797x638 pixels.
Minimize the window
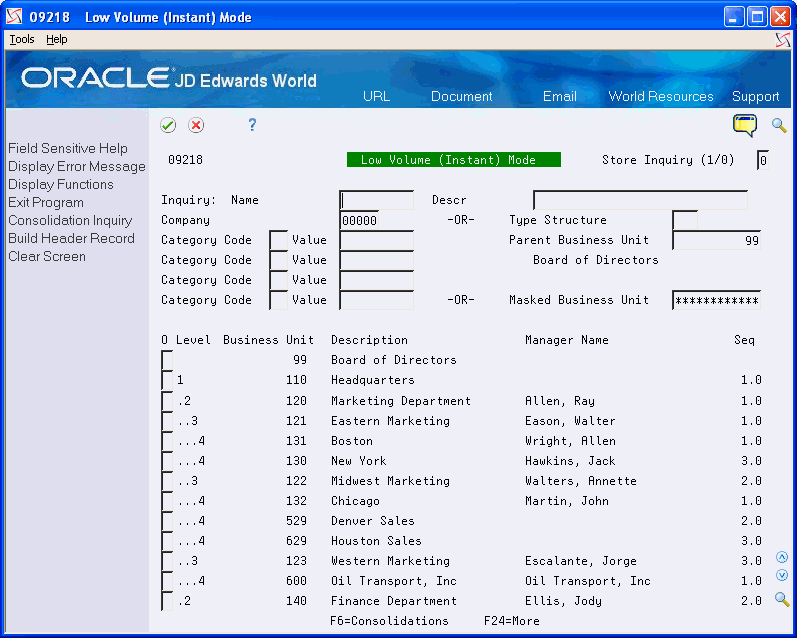pyautogui.click(x=733, y=17)
